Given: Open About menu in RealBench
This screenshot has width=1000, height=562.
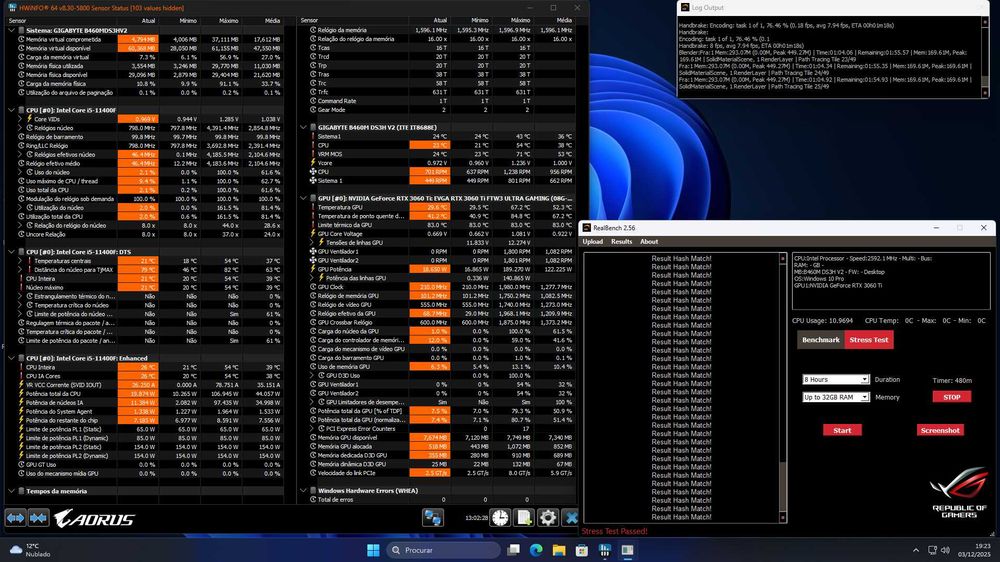Looking at the screenshot, I should [x=649, y=242].
